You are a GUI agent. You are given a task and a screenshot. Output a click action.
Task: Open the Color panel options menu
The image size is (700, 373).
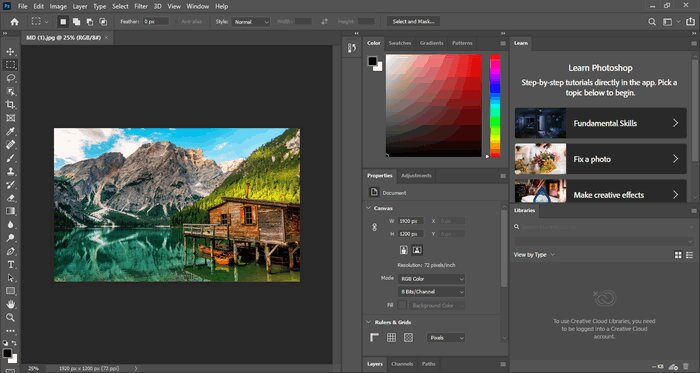[503, 44]
